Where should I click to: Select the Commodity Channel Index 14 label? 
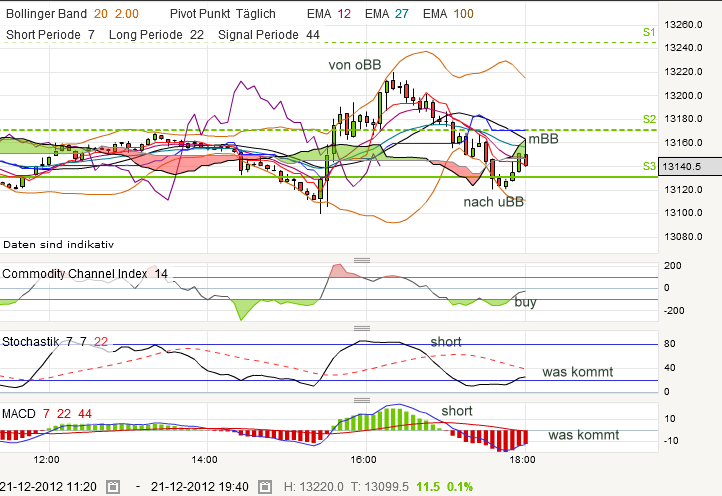(x=85, y=274)
